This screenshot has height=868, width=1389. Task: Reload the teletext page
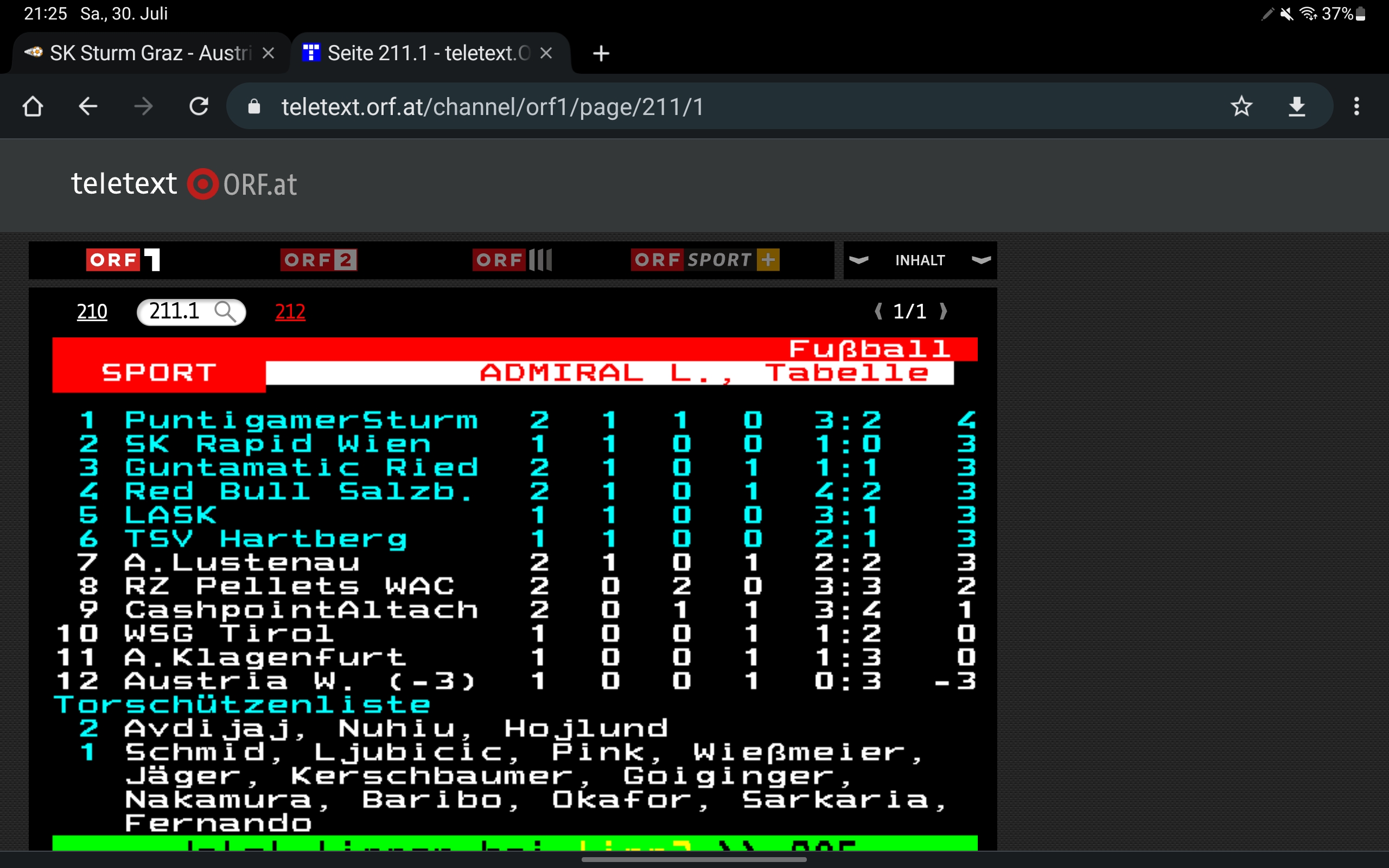tap(199, 106)
